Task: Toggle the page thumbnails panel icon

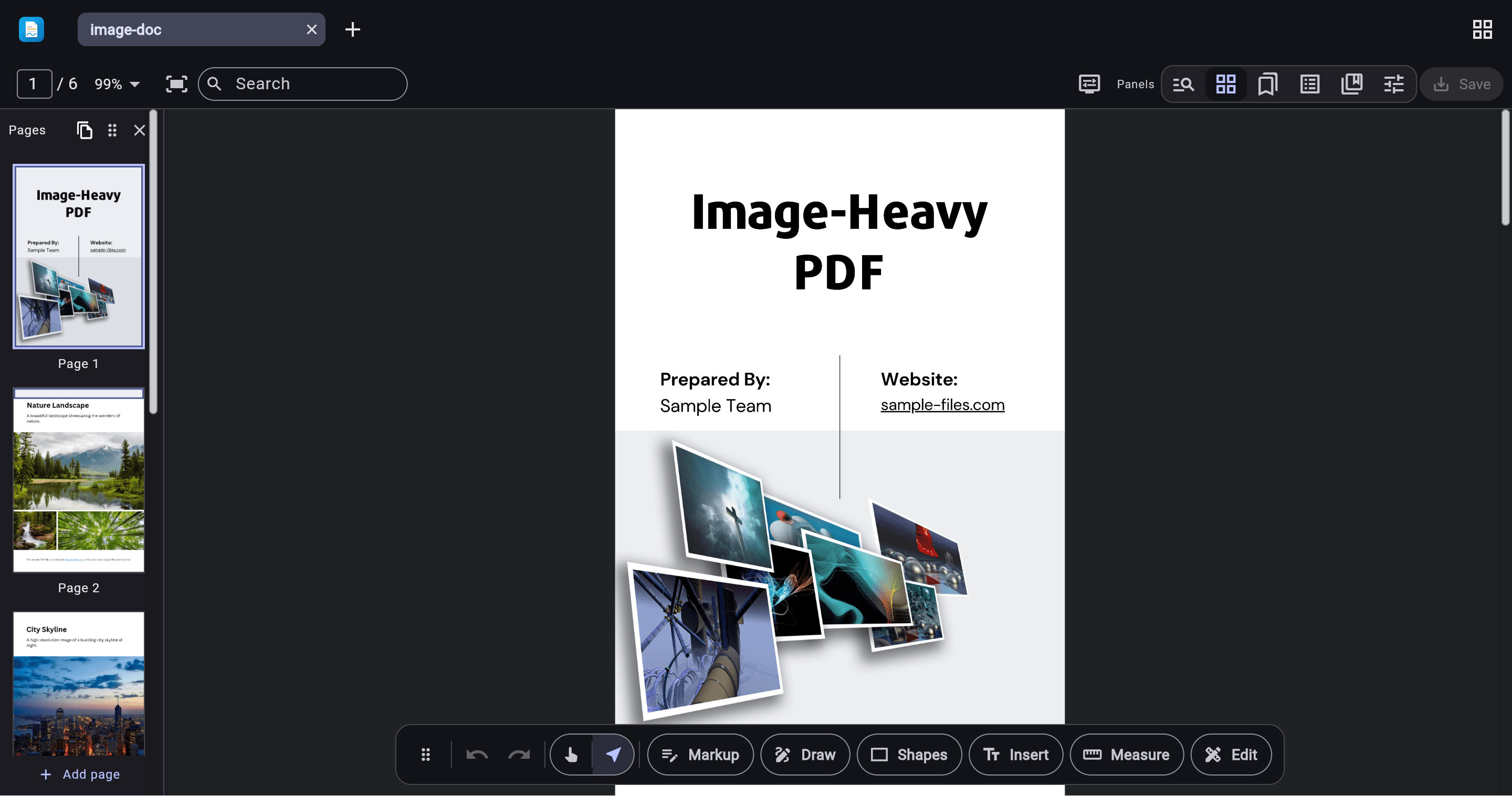Action: (1225, 84)
